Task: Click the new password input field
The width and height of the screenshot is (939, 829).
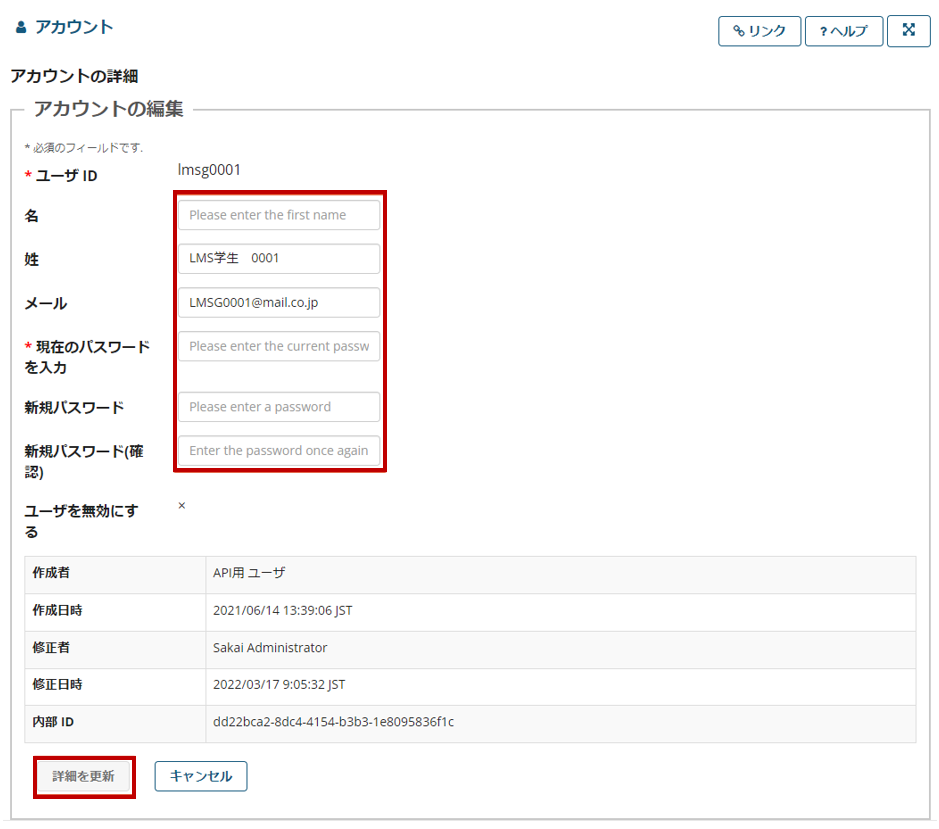Action: (x=279, y=407)
